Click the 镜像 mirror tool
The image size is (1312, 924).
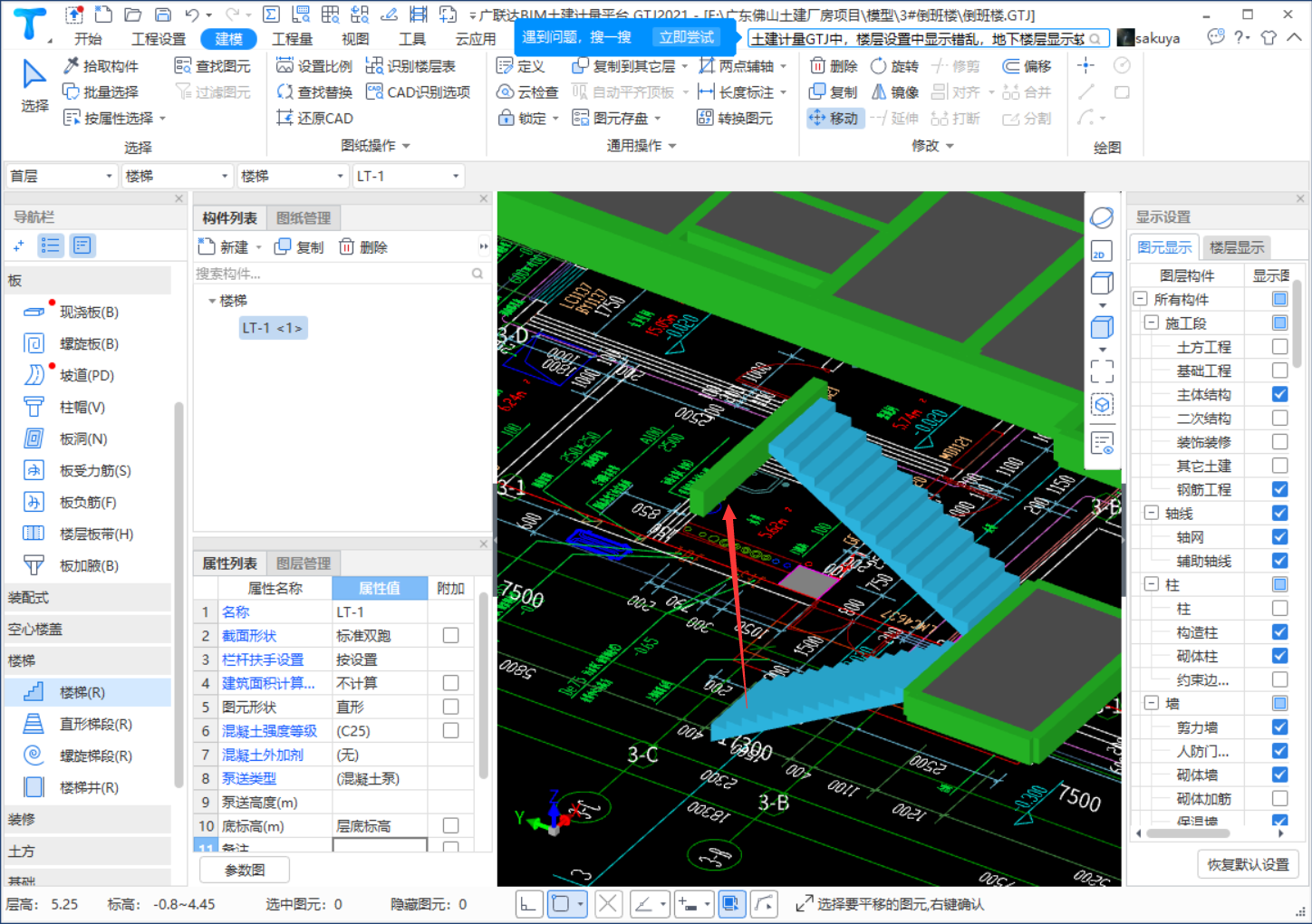pyautogui.click(x=894, y=91)
